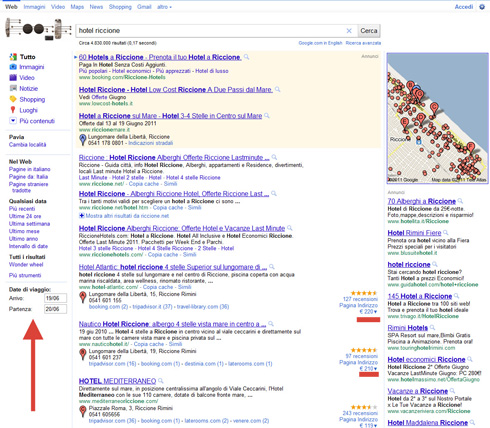Click the Immagini camera icon in sidebar
This screenshot has height=428, width=490.
tap(13, 67)
